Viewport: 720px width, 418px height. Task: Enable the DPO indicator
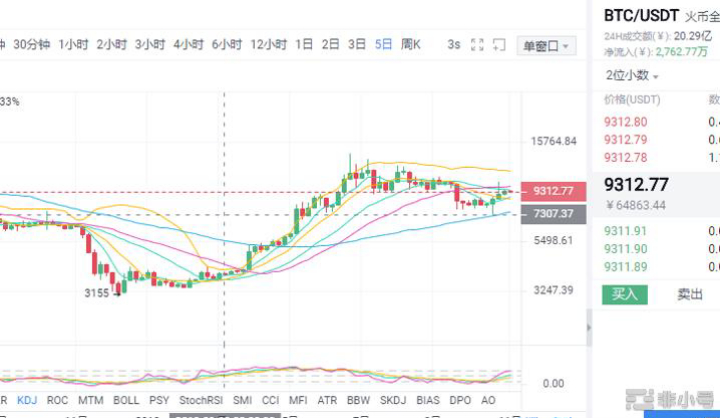(x=460, y=401)
